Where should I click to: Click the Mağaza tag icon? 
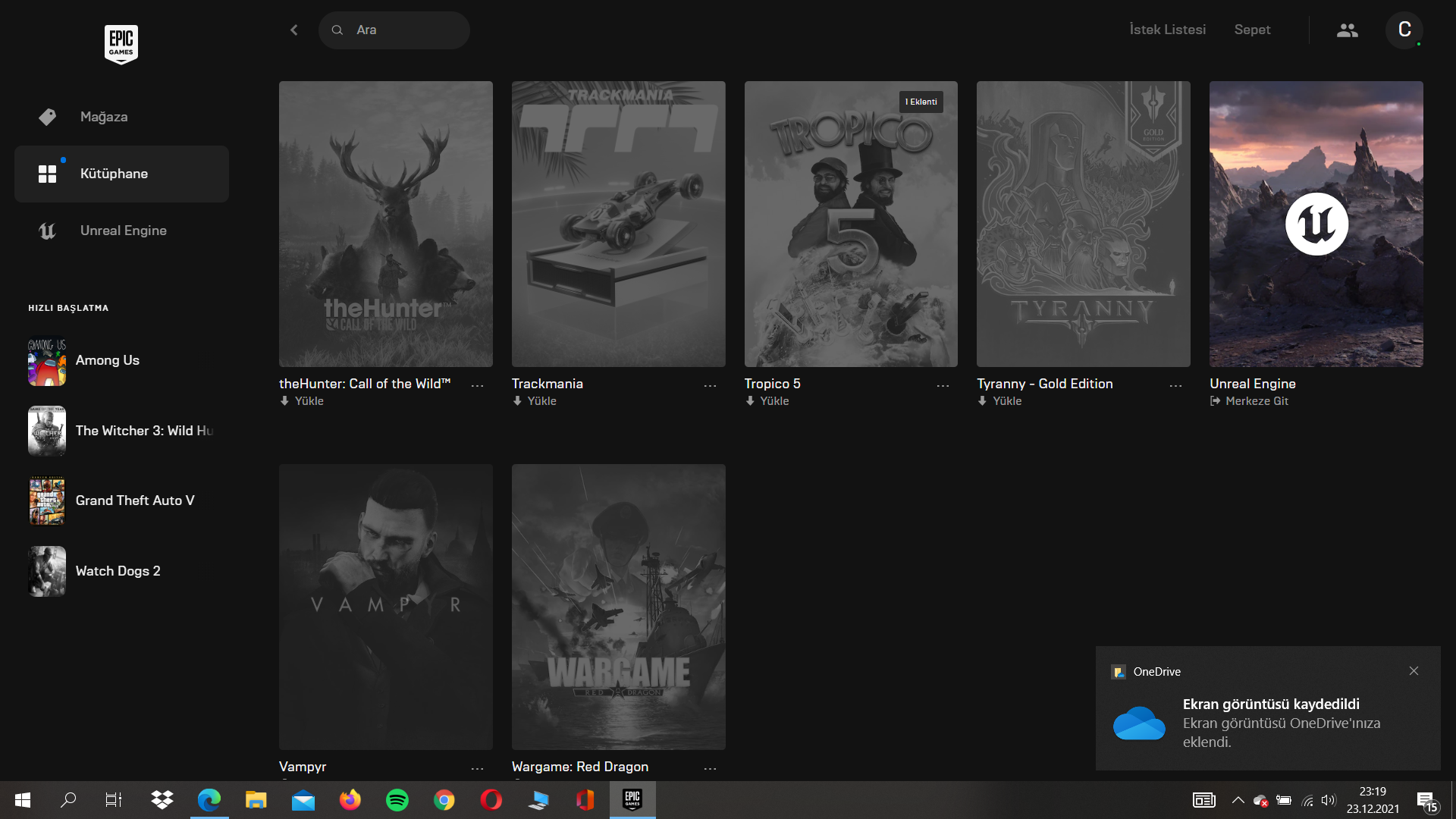(x=47, y=117)
